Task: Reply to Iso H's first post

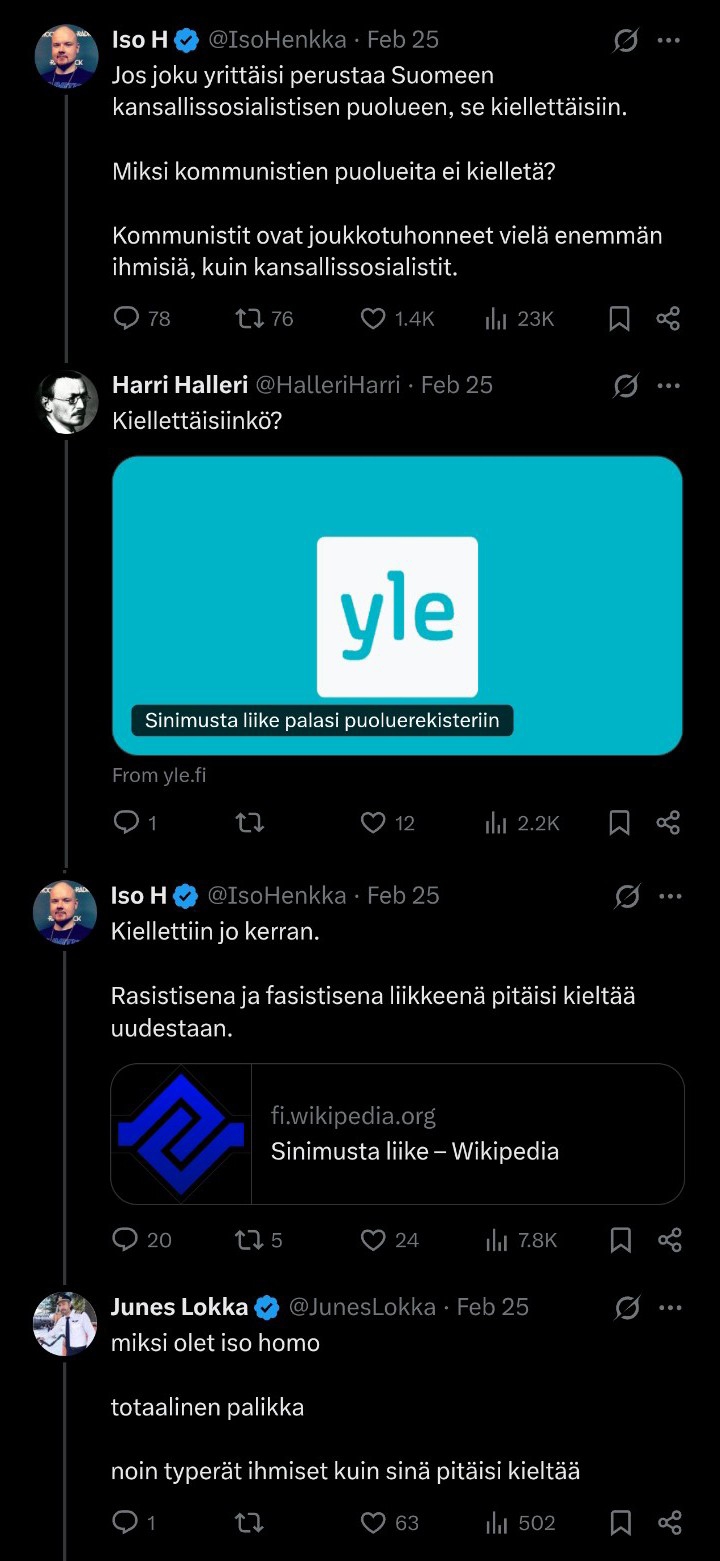Action: [x=127, y=319]
